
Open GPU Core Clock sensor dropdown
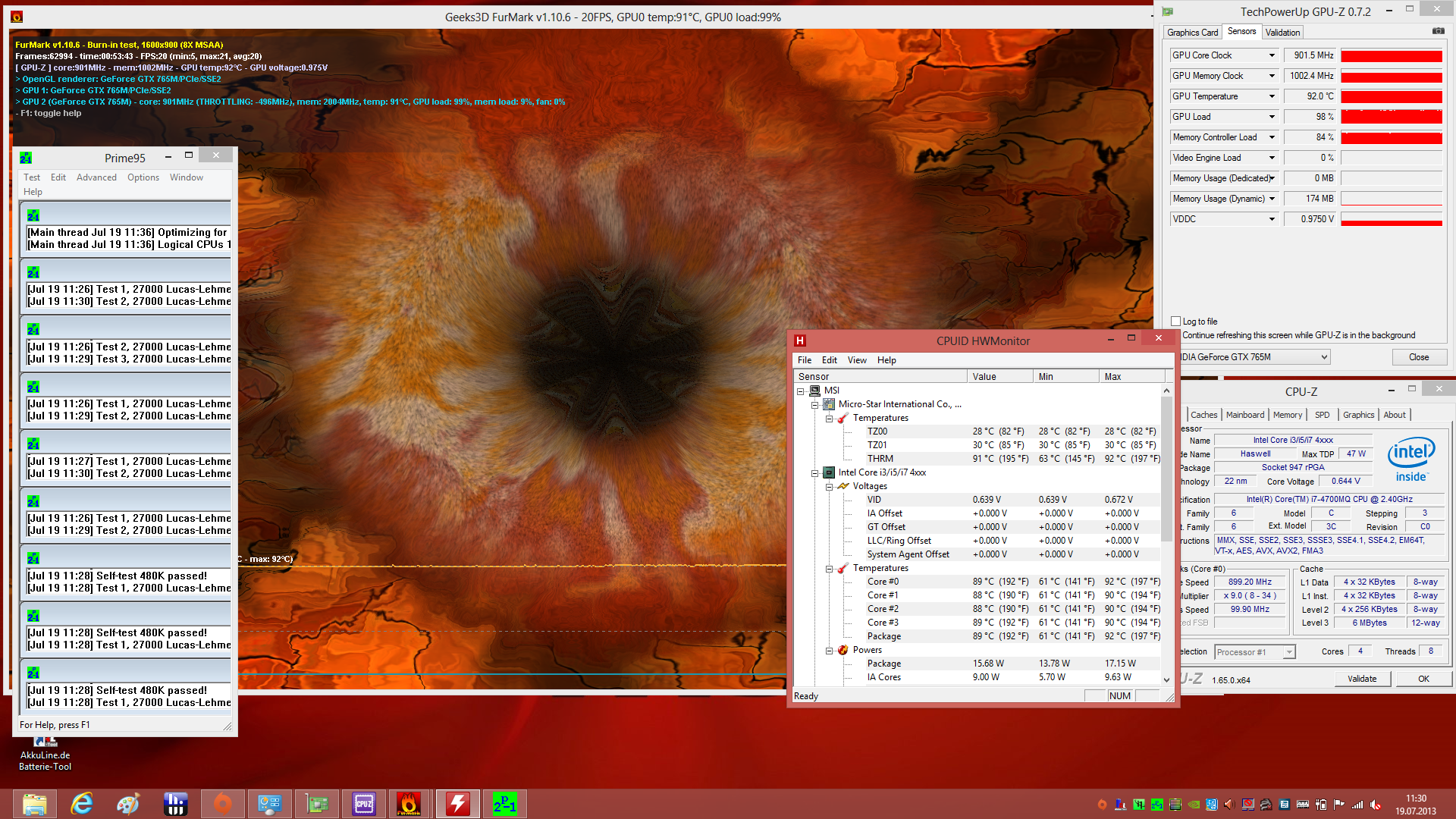click(x=1272, y=55)
